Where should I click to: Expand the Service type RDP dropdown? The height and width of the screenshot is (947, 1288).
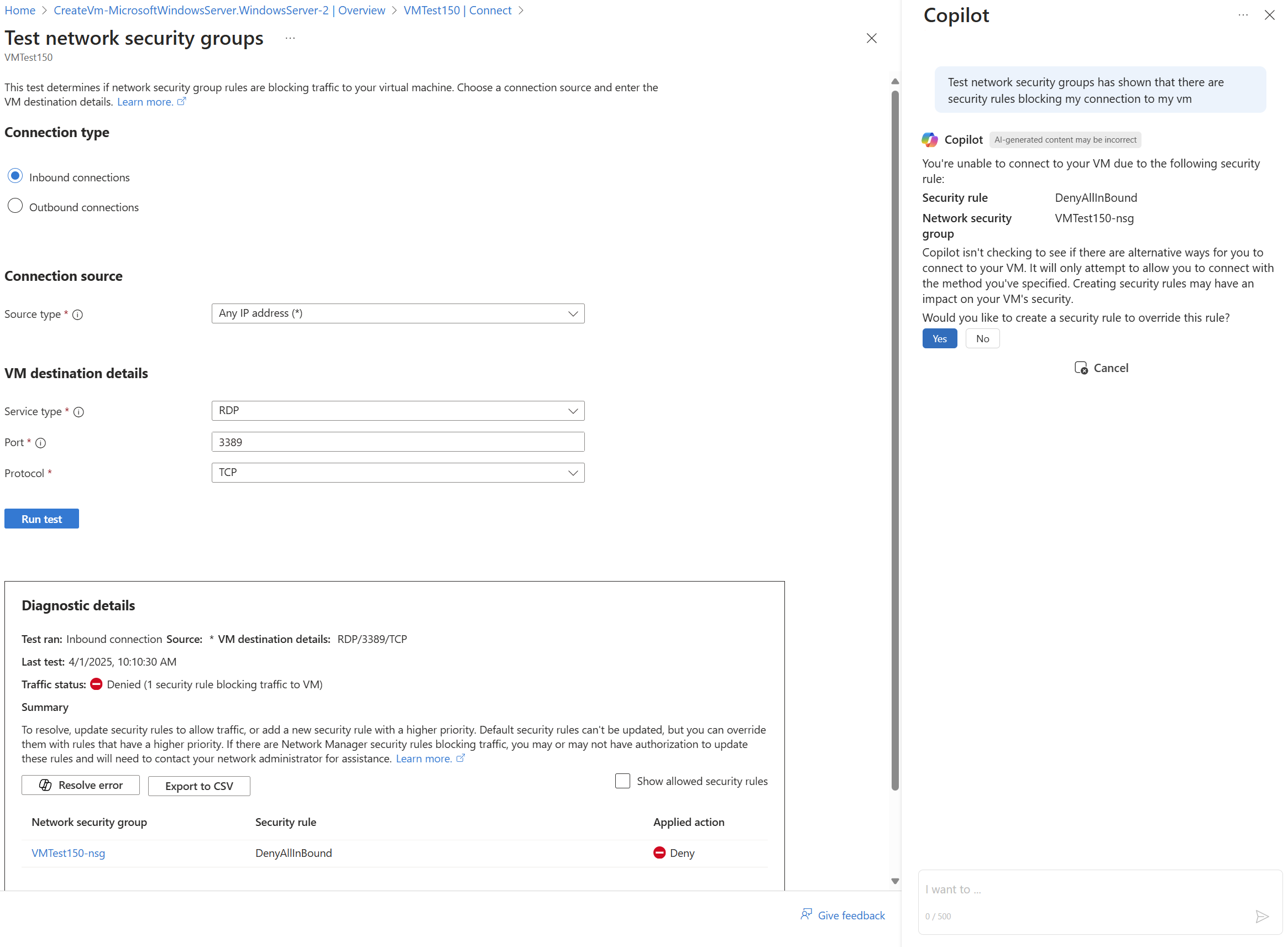point(398,411)
